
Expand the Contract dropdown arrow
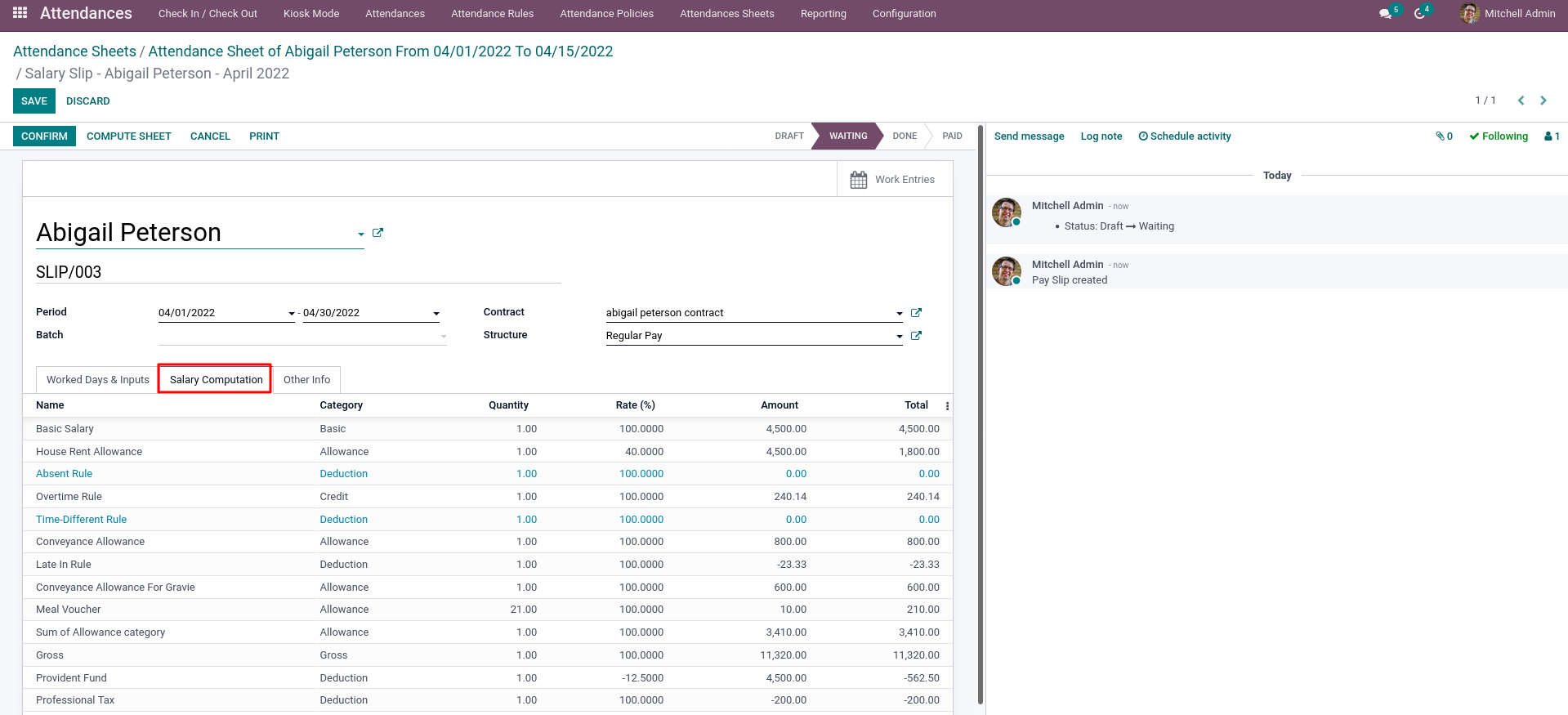coord(900,314)
